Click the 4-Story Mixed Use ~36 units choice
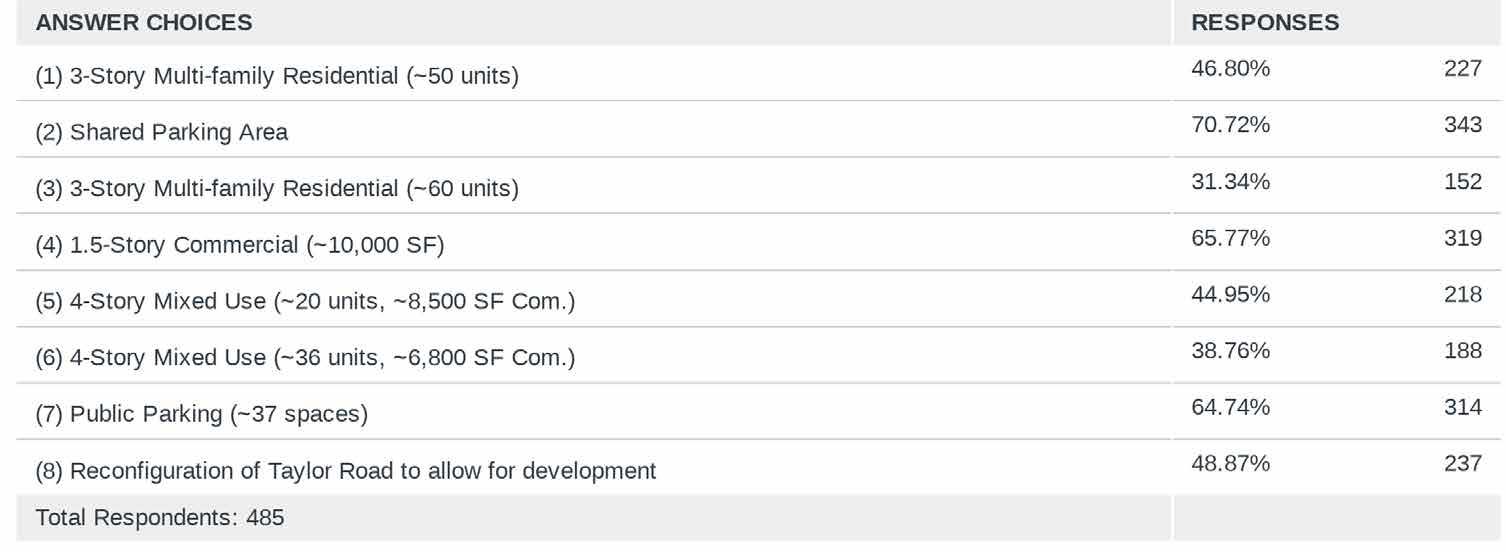 pyautogui.click(x=305, y=358)
